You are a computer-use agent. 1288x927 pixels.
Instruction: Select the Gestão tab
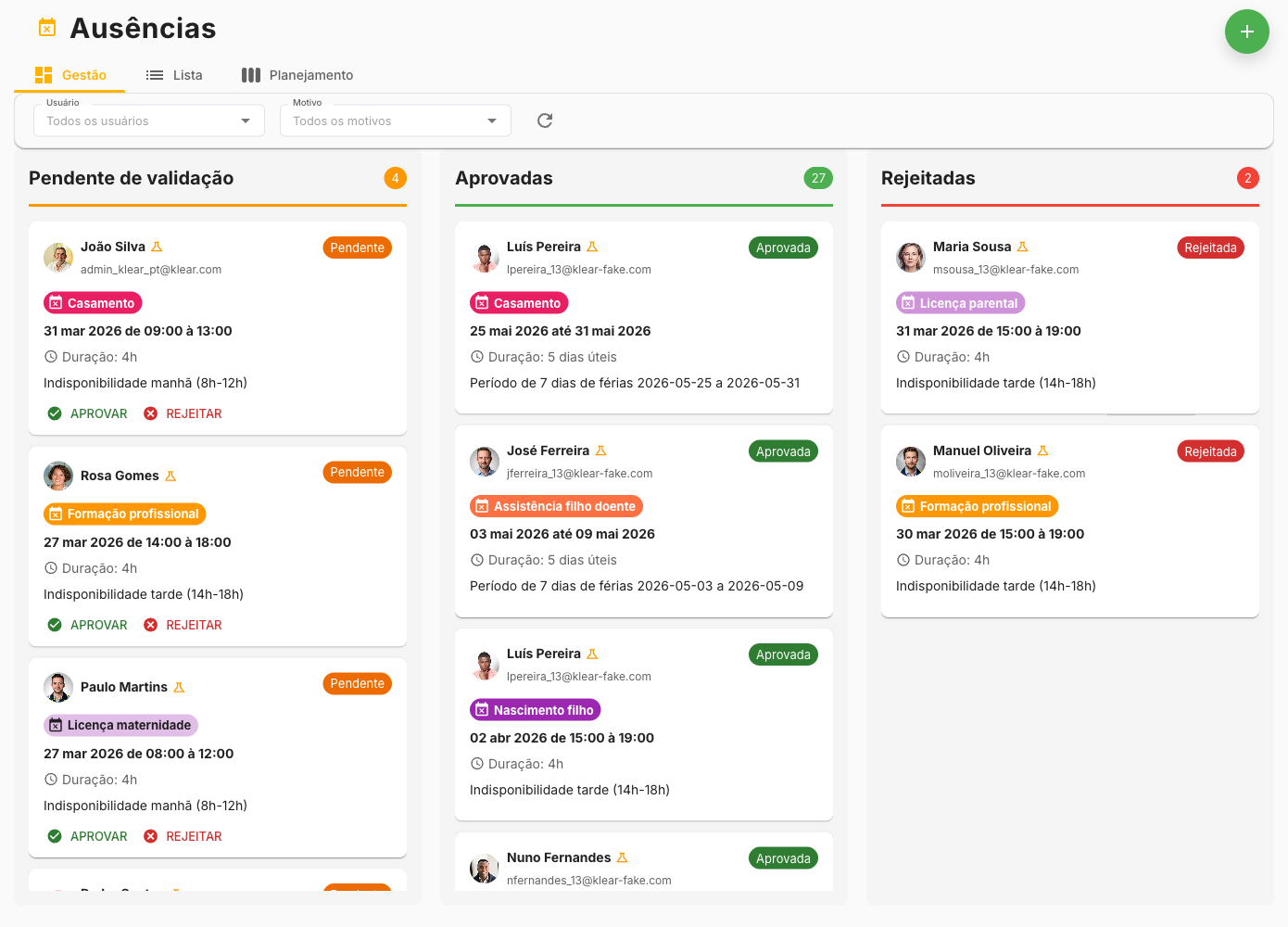70,75
